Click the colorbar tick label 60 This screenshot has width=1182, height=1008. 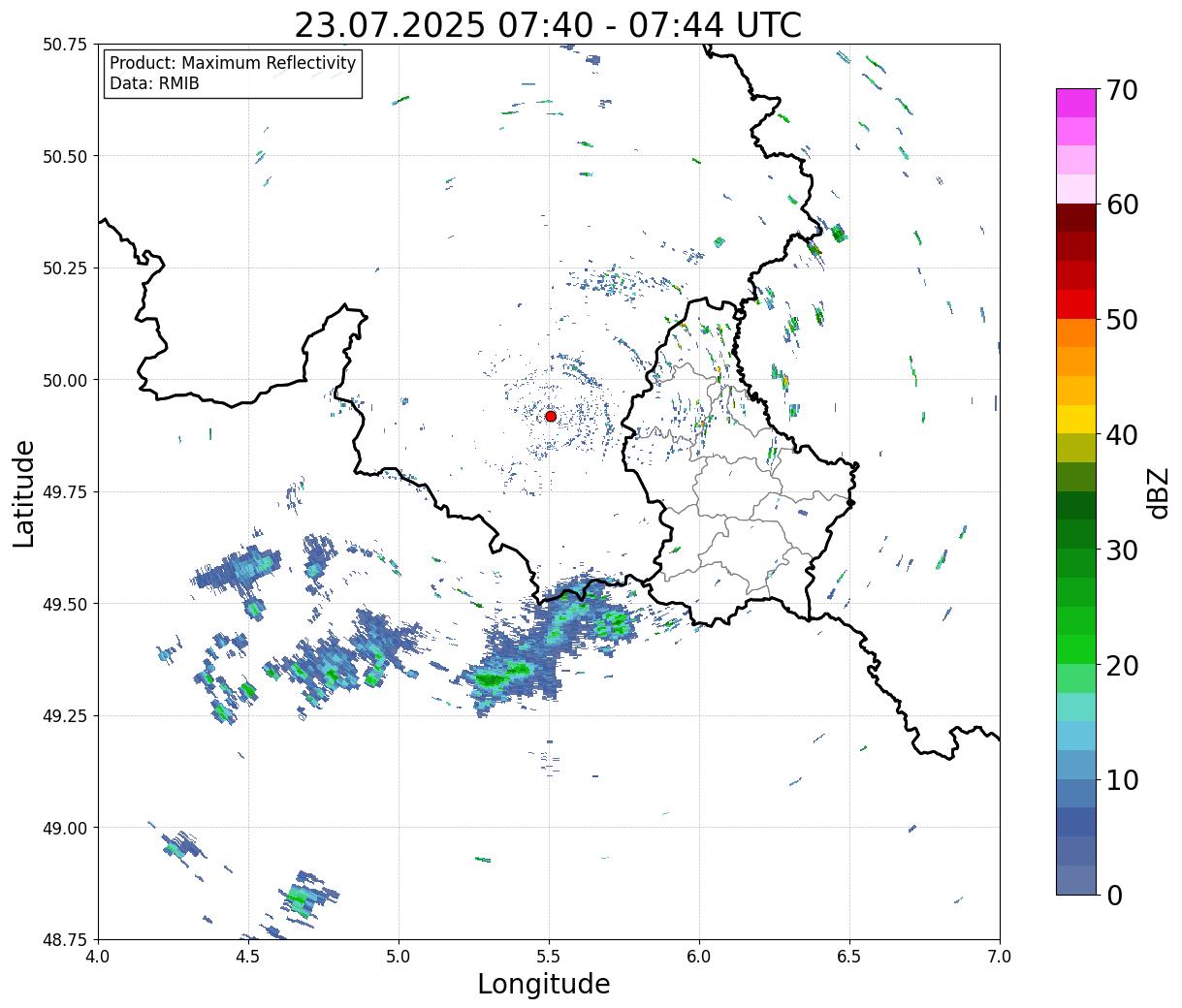1122,205
